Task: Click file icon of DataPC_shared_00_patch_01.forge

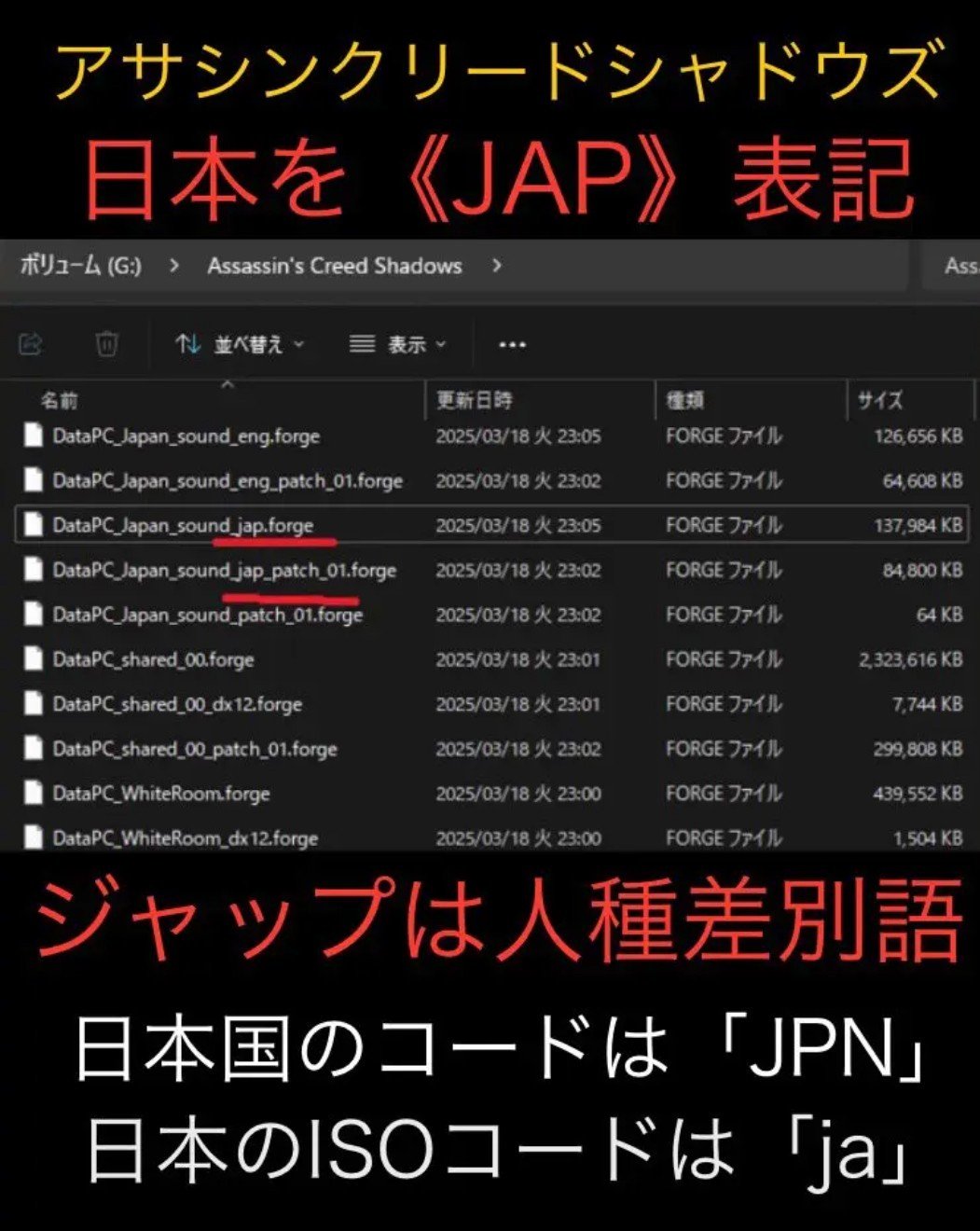Action: tap(34, 749)
